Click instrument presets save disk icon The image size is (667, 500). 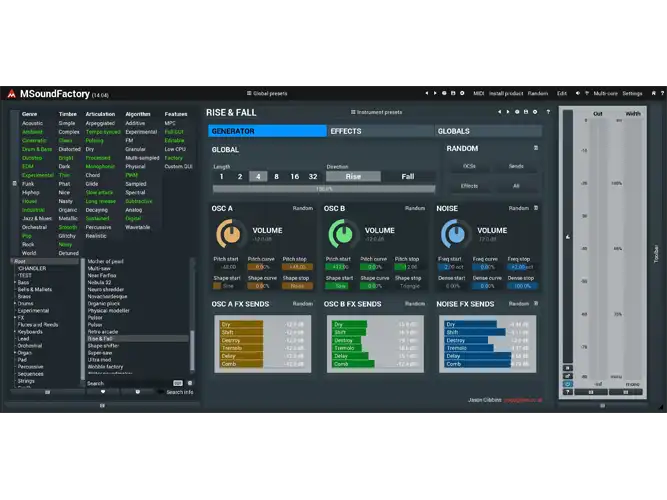(x=526, y=112)
